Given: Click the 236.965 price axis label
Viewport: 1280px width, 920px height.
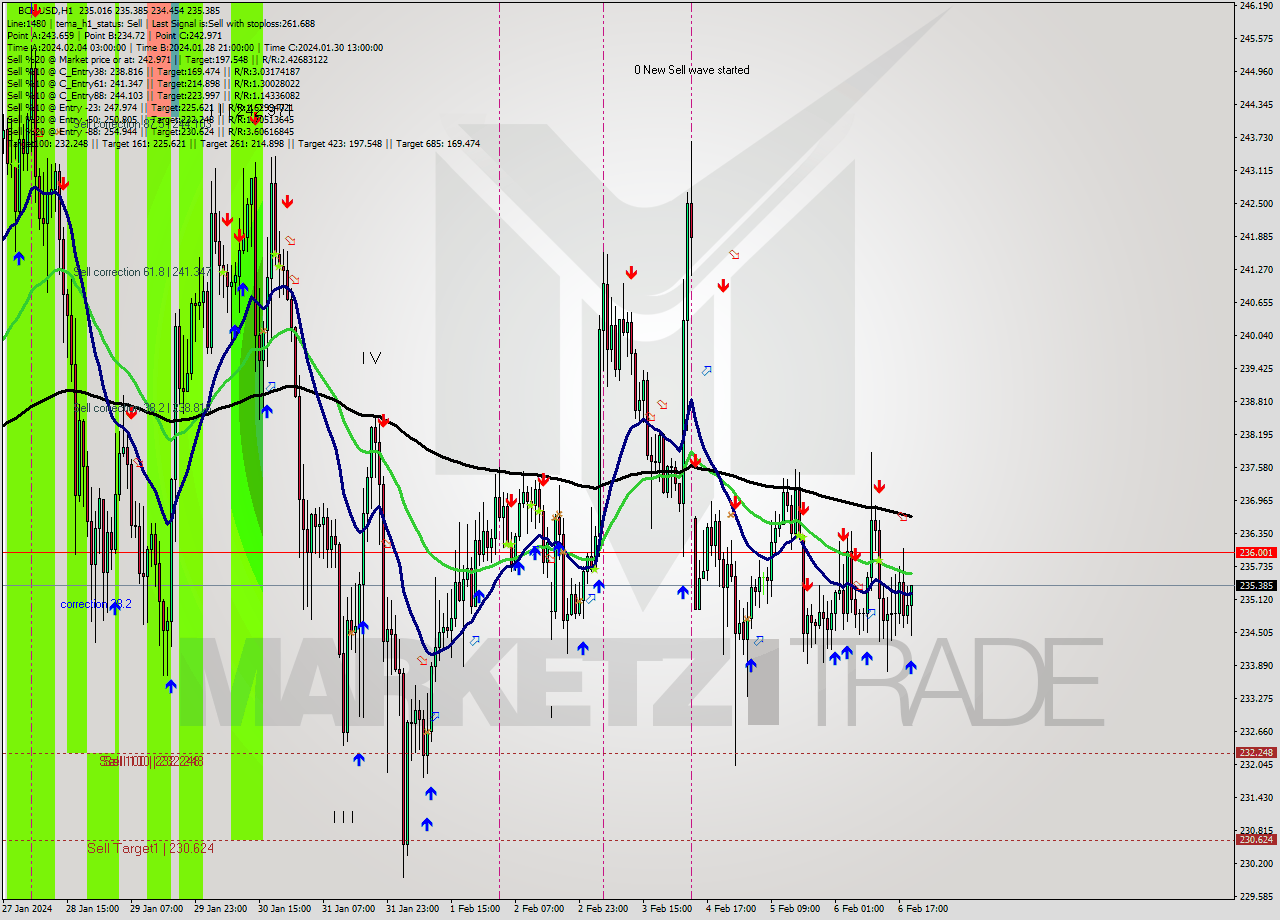Looking at the screenshot, I should [x=1255, y=501].
